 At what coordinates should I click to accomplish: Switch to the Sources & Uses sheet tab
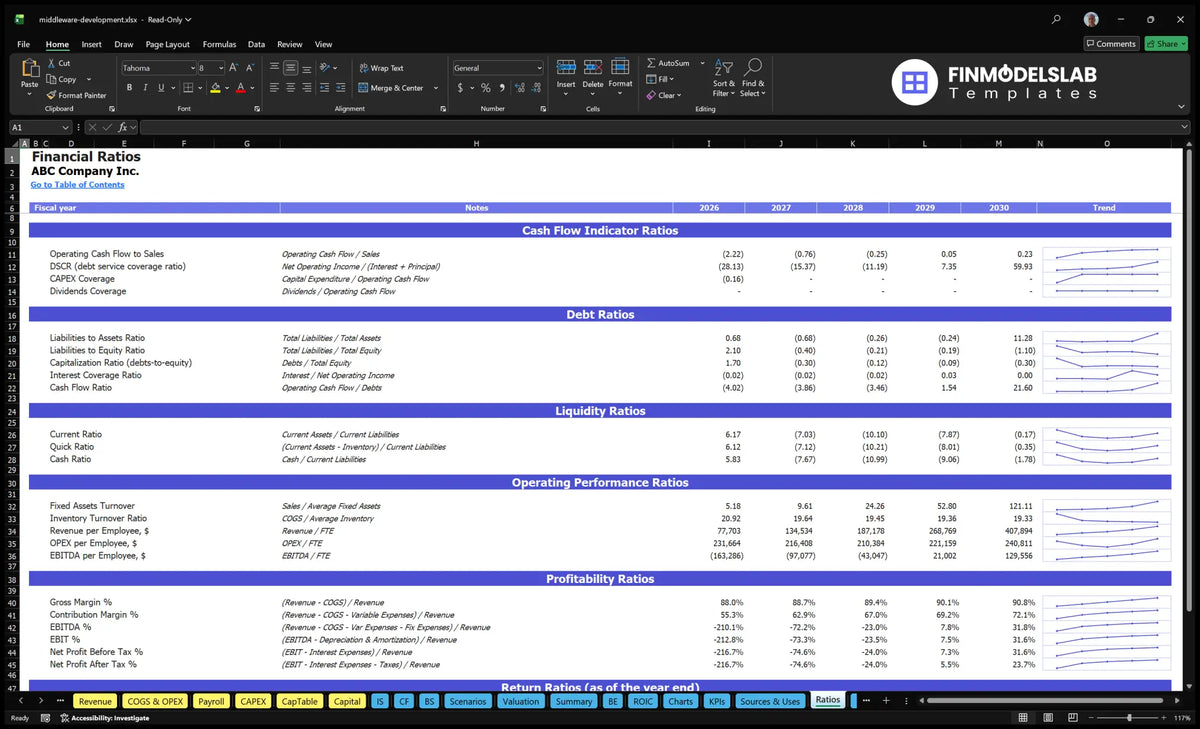point(770,701)
